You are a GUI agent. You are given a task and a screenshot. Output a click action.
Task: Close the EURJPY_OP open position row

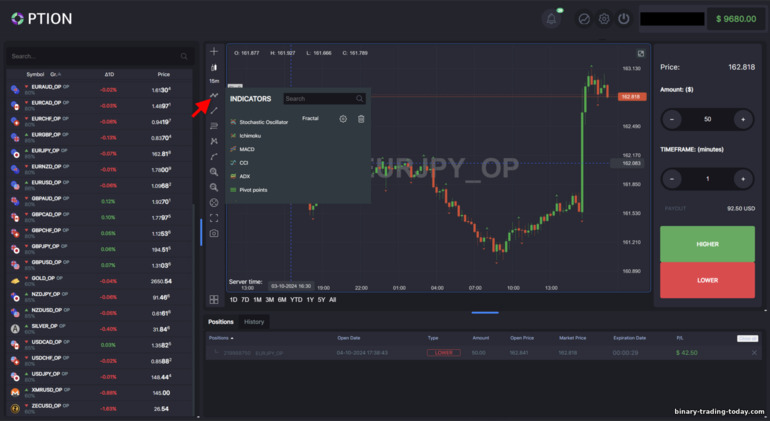tap(754, 353)
